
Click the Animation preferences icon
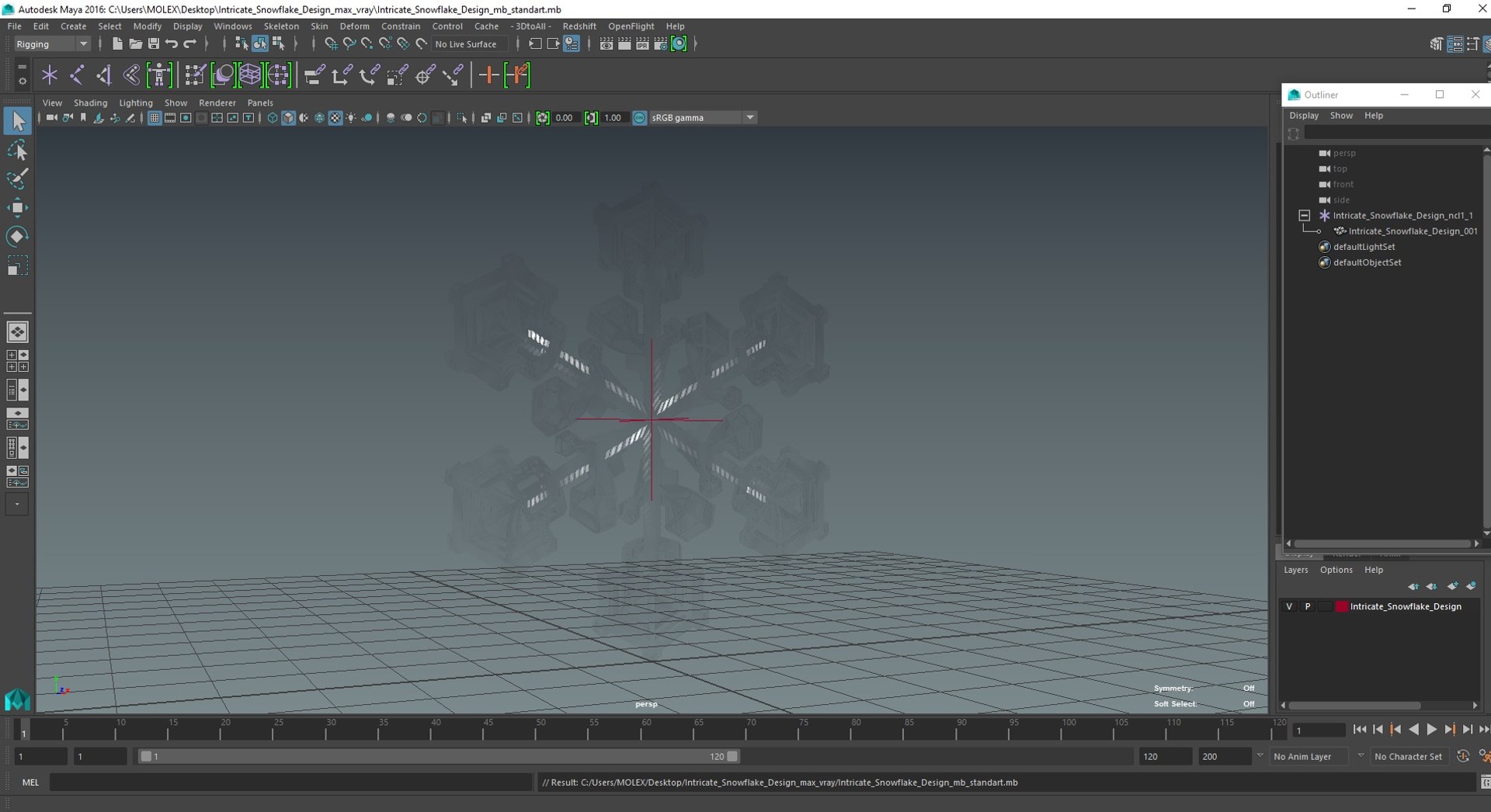click(x=1483, y=756)
